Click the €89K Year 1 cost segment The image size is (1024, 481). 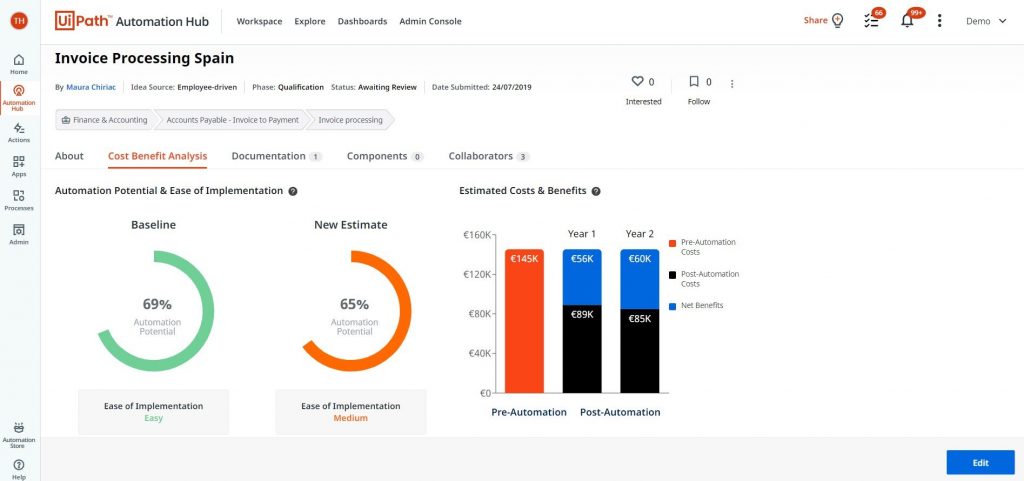click(582, 349)
